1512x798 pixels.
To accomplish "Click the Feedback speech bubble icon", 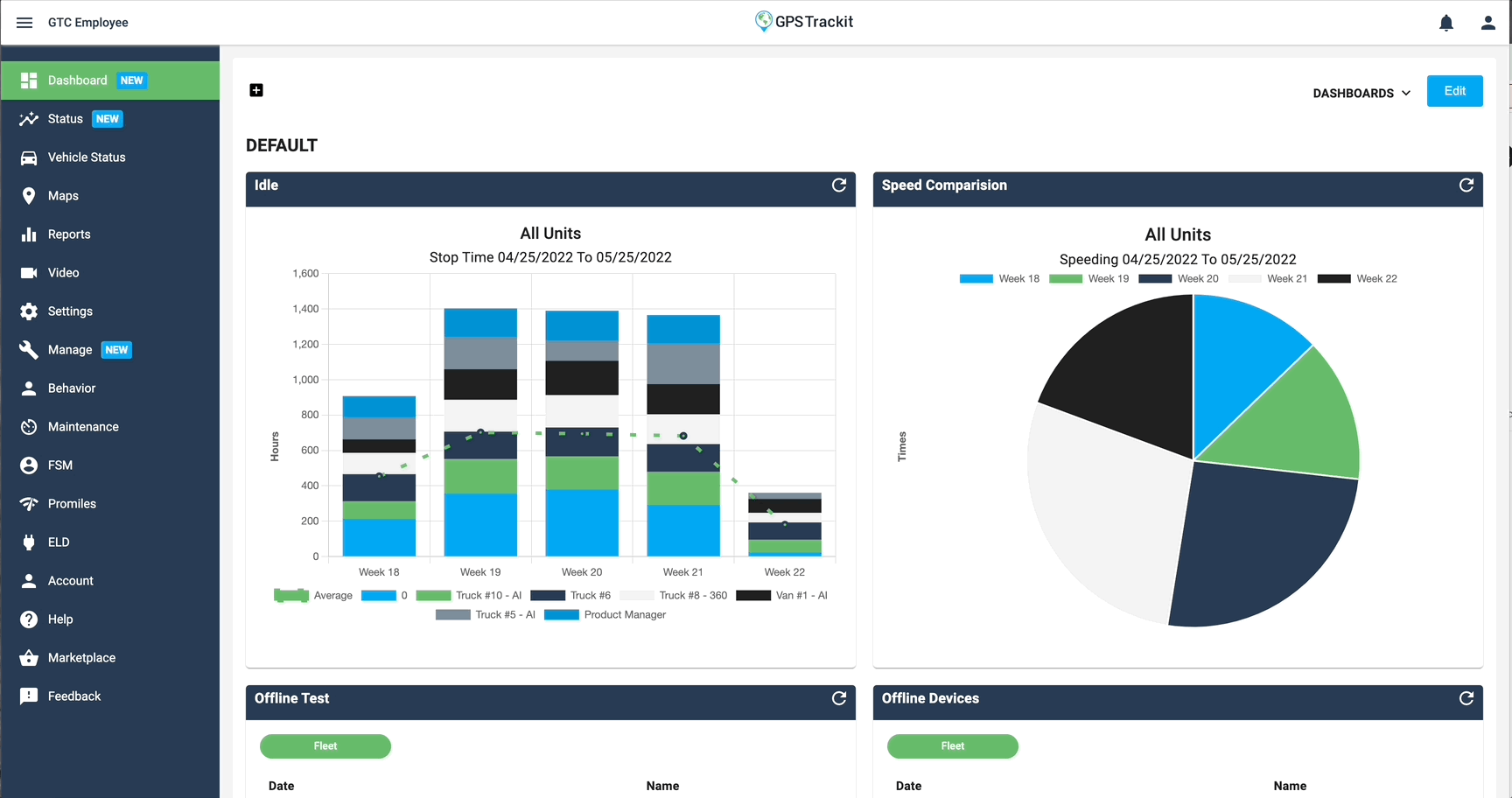I will pos(29,696).
